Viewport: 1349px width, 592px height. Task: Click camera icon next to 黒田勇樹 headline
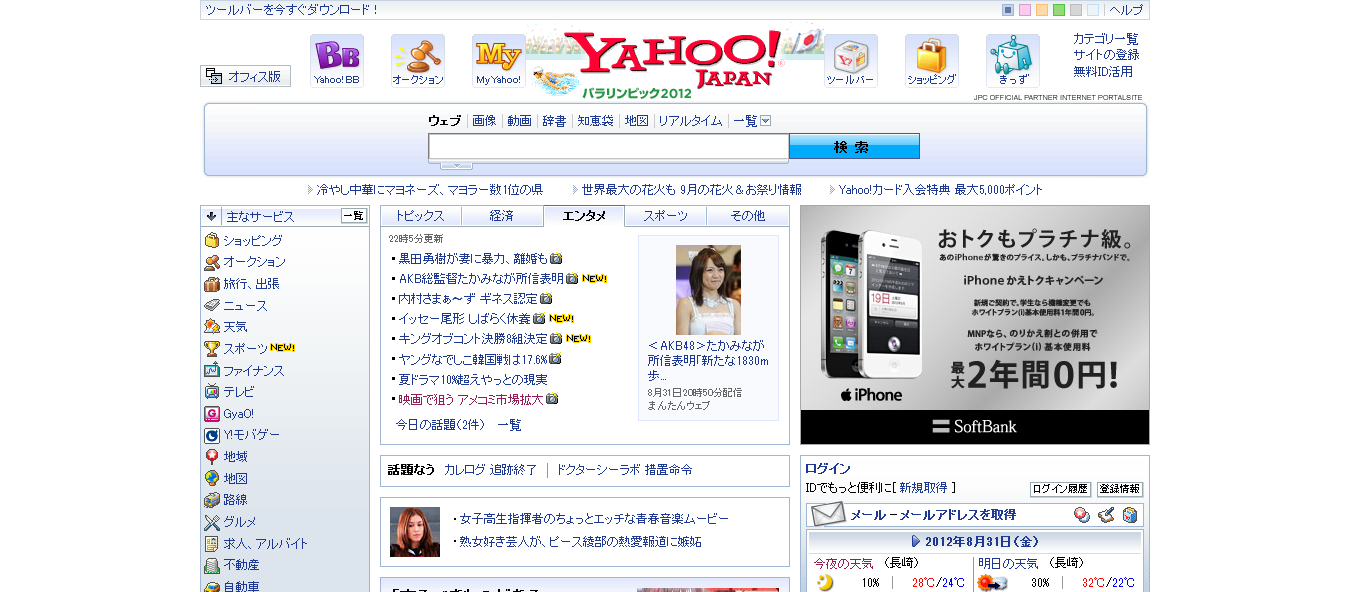point(556,258)
